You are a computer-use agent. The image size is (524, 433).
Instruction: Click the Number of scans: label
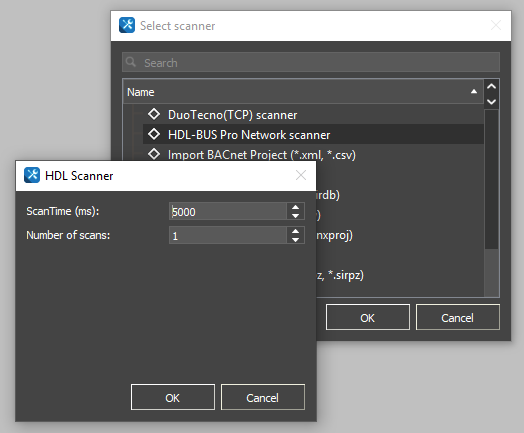coord(68,235)
